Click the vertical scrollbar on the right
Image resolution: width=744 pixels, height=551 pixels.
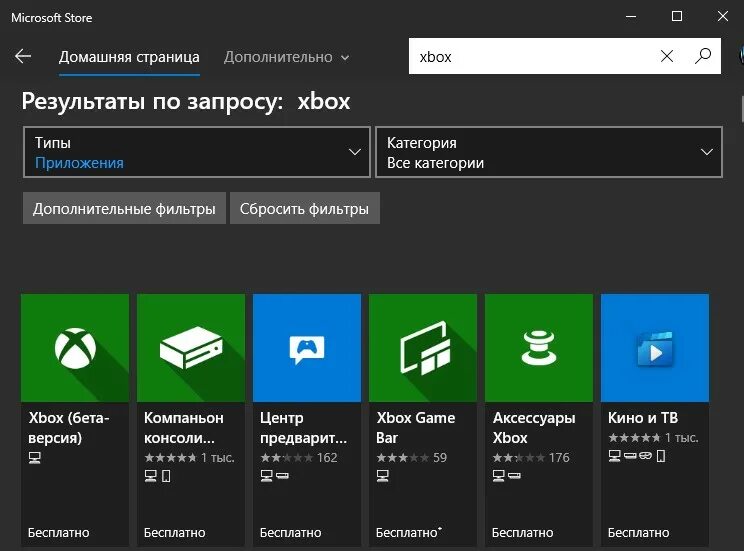pyautogui.click(x=742, y=109)
